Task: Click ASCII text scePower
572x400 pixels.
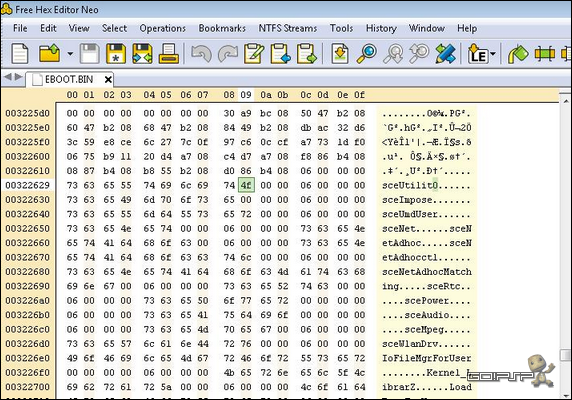Action: point(427,300)
